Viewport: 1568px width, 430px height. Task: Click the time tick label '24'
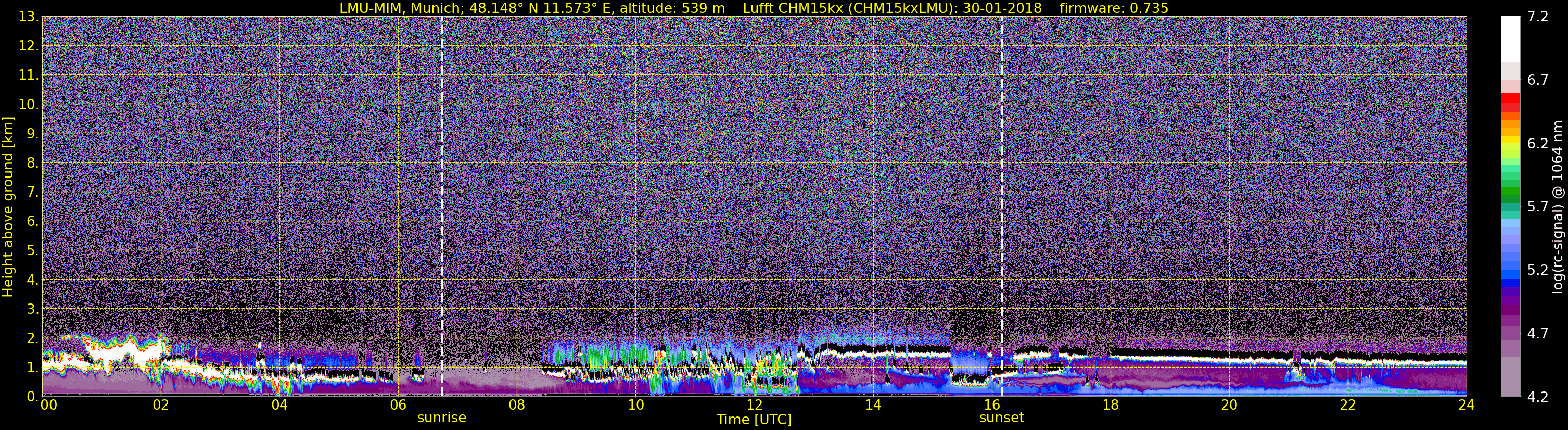pos(1467,405)
